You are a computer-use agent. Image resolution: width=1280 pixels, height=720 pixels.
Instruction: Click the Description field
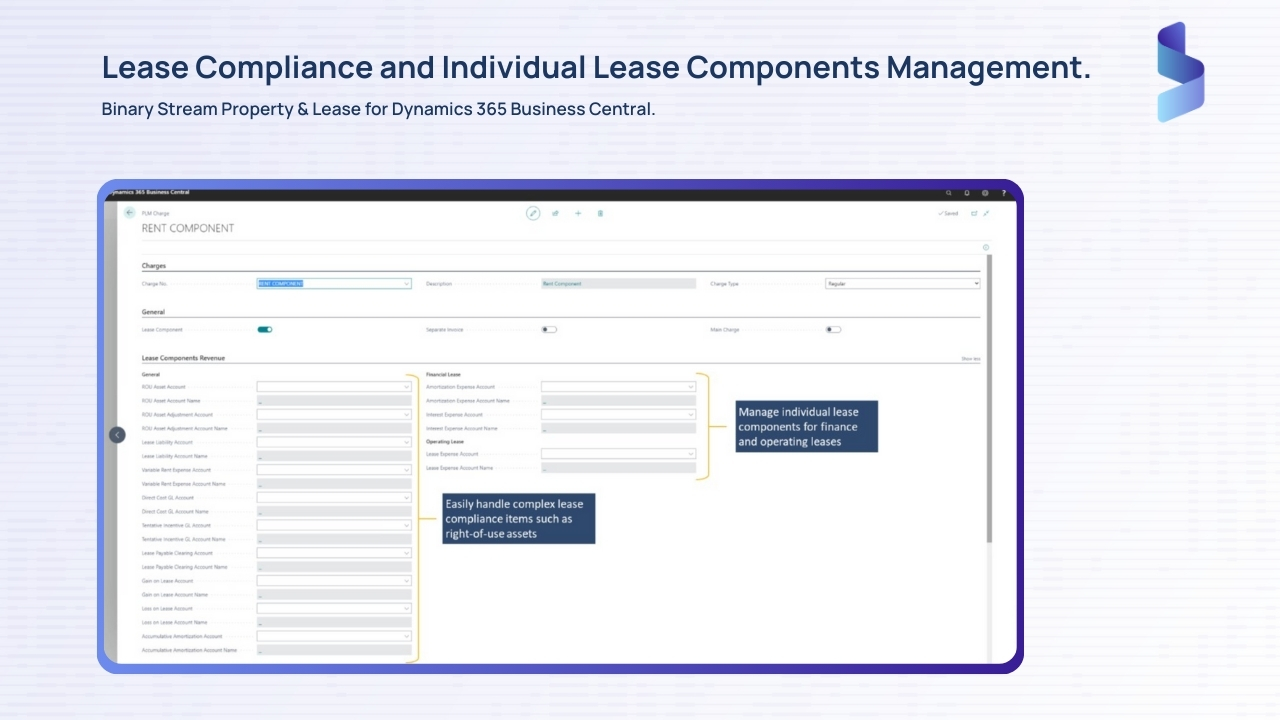pos(618,284)
